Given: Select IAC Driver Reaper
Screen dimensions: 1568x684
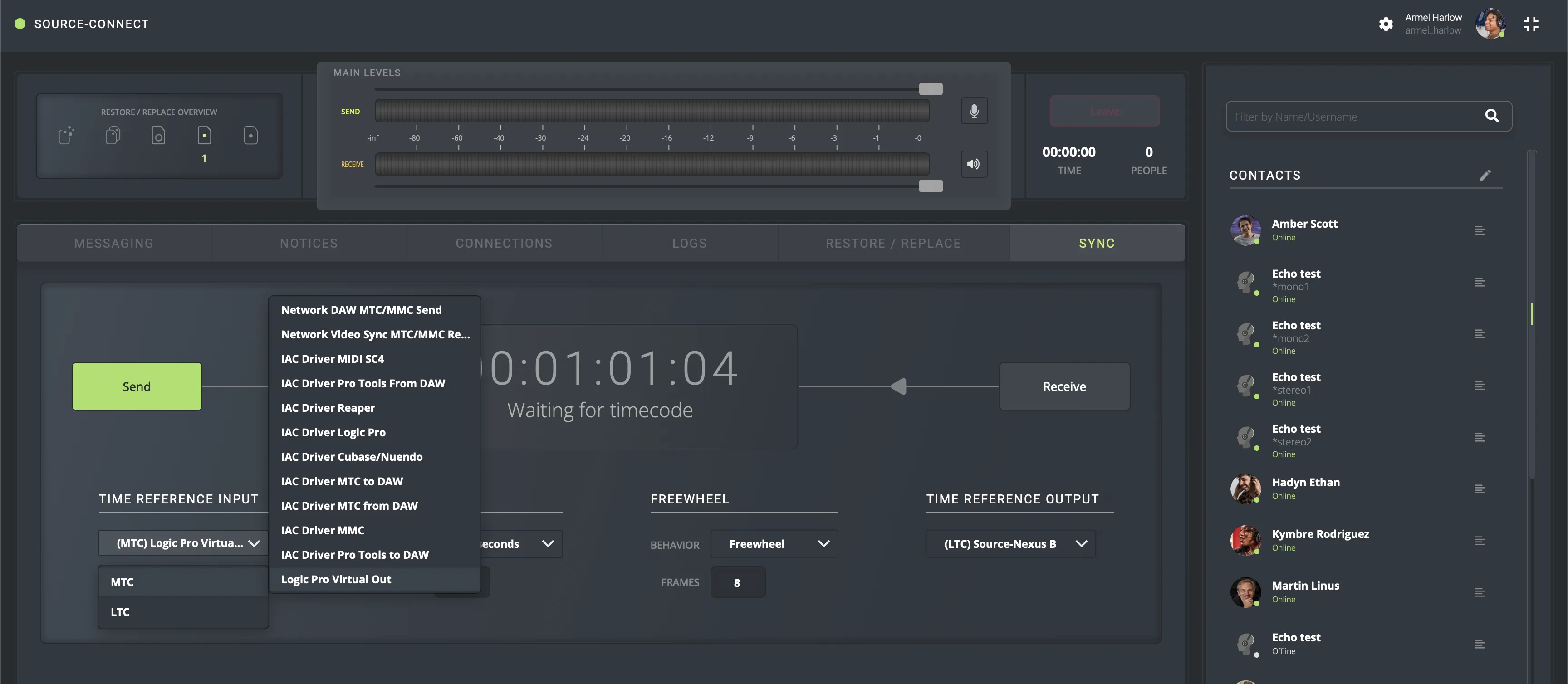Looking at the screenshot, I should (x=375, y=408).
